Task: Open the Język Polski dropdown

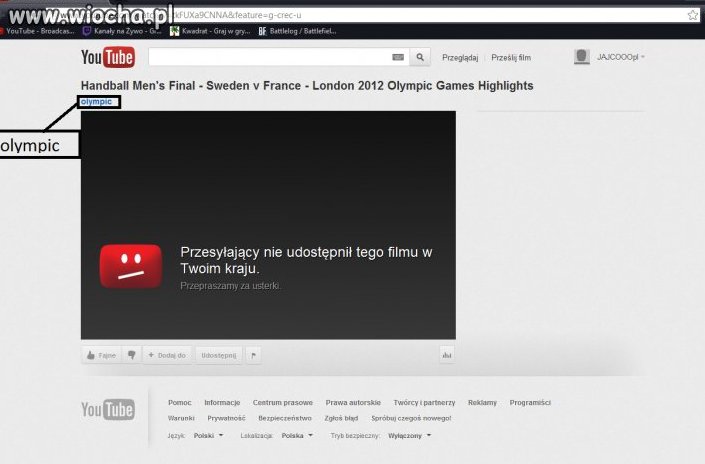Action: [208, 435]
